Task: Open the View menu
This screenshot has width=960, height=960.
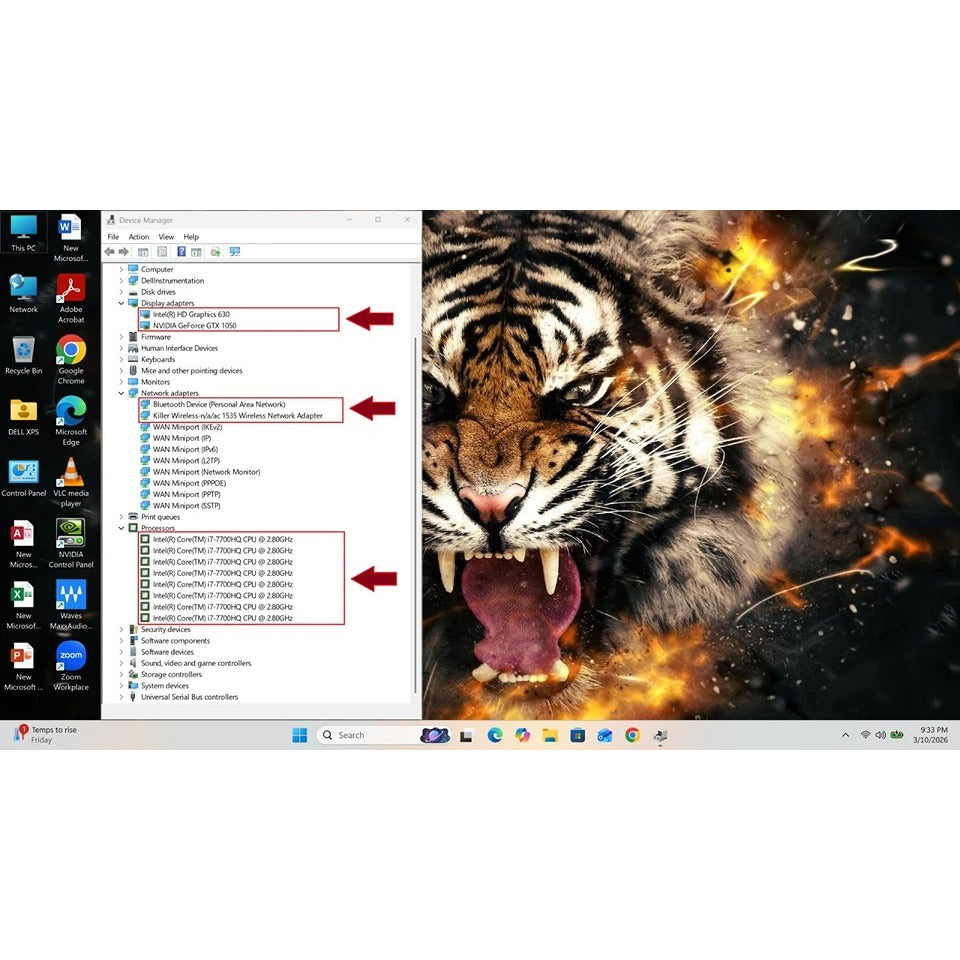Action: pyautogui.click(x=166, y=237)
